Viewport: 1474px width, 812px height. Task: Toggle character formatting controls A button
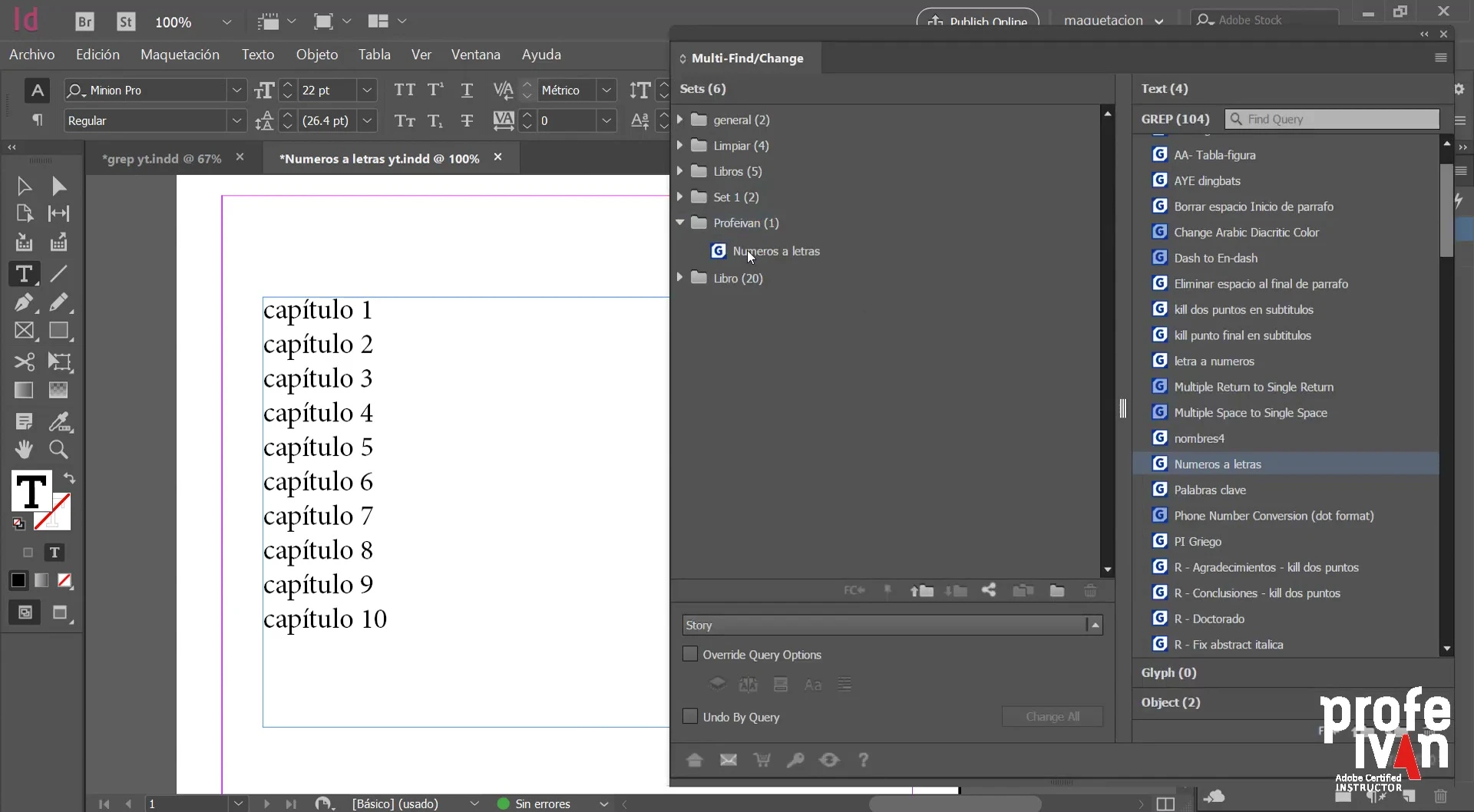point(37,90)
